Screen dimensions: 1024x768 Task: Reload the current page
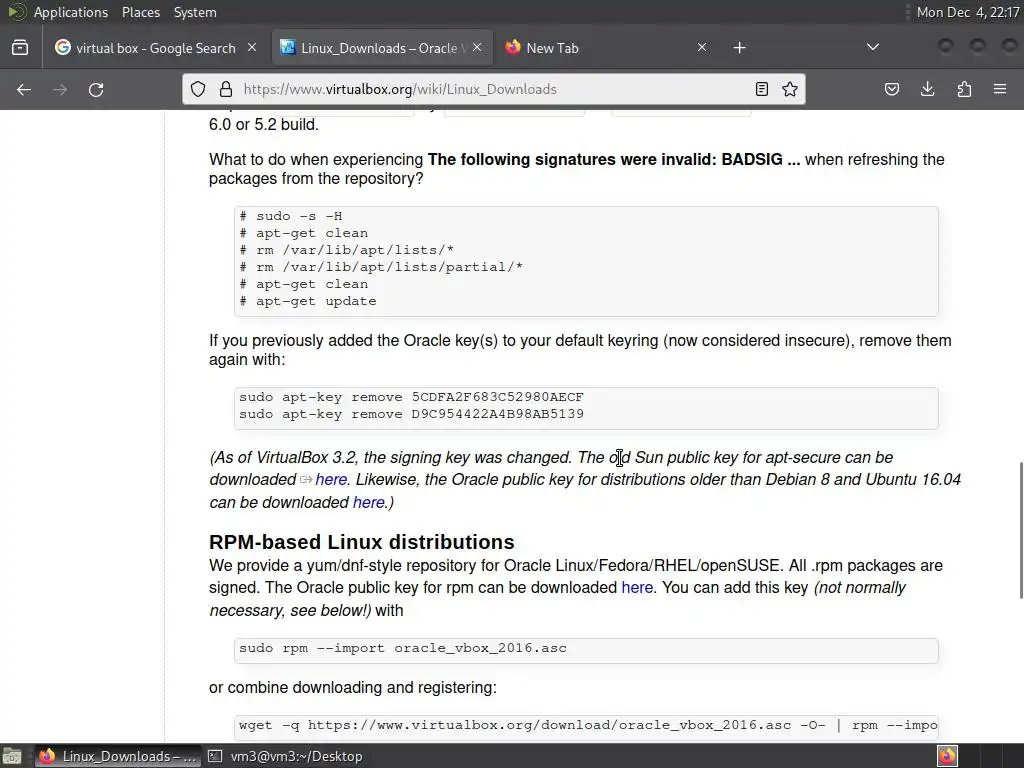point(96,89)
